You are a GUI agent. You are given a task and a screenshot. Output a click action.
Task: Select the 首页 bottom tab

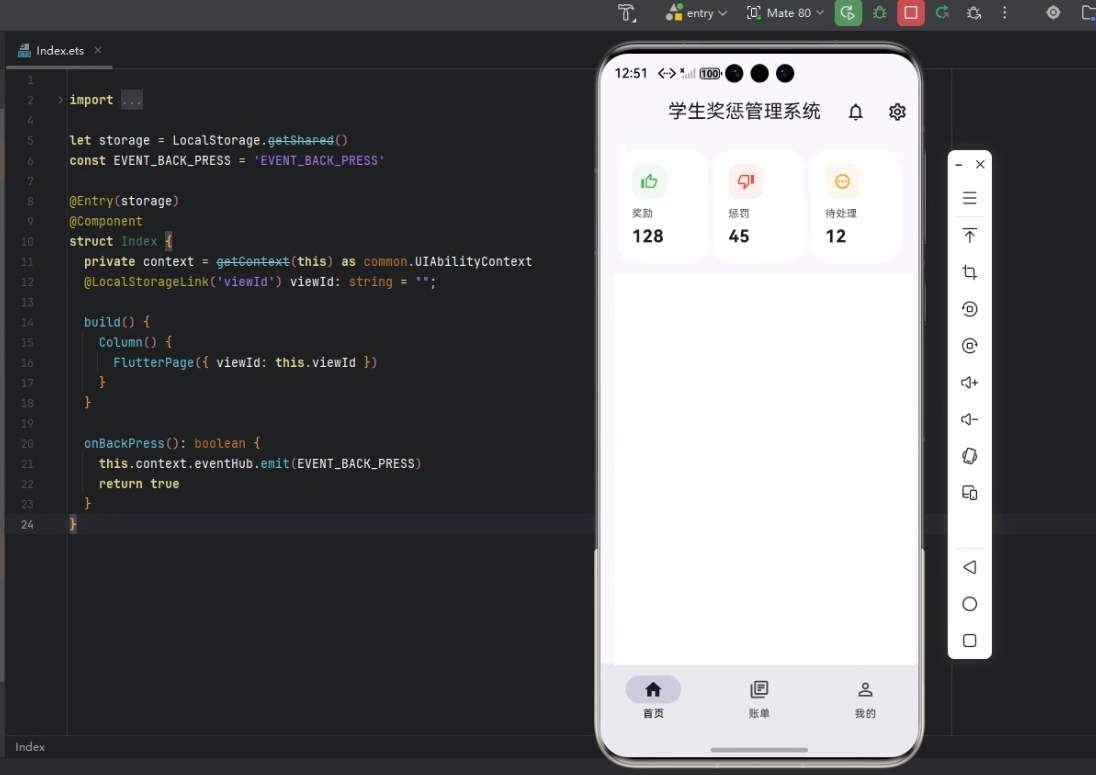(x=654, y=697)
